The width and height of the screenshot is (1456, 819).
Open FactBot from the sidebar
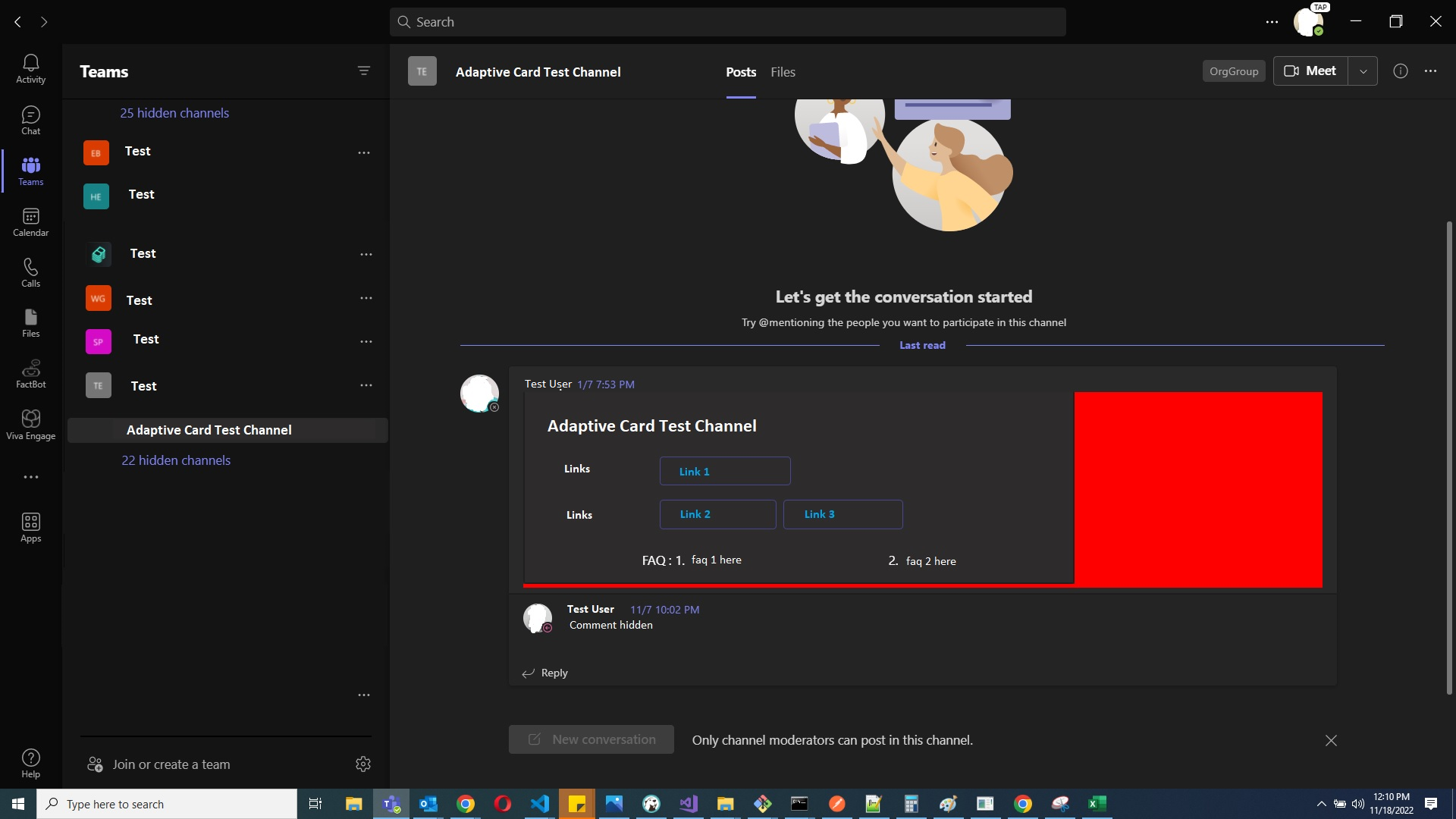(30, 373)
